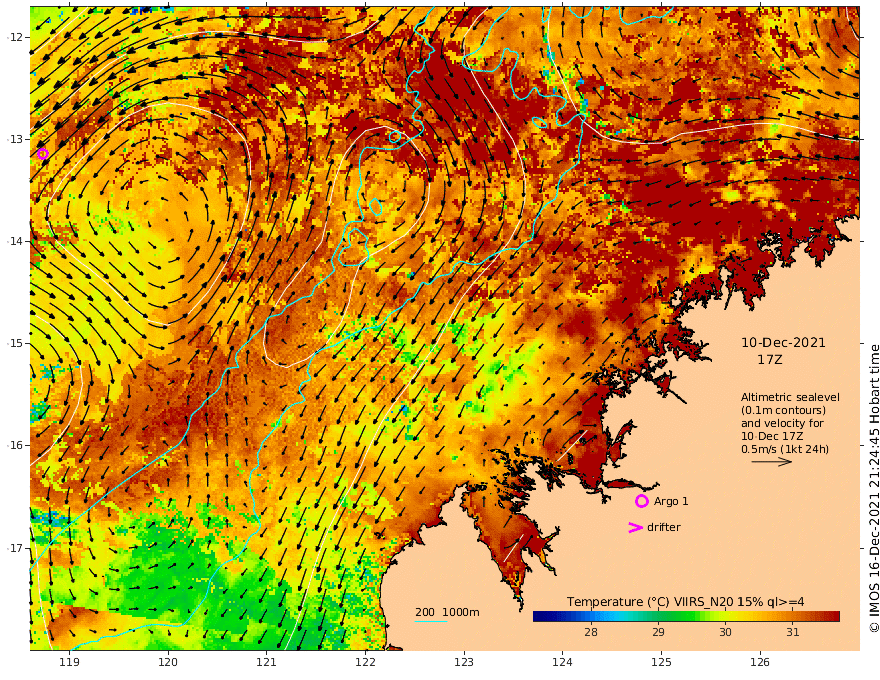Click the IMOS copyright timestamp text
880x680 pixels.
874,488
